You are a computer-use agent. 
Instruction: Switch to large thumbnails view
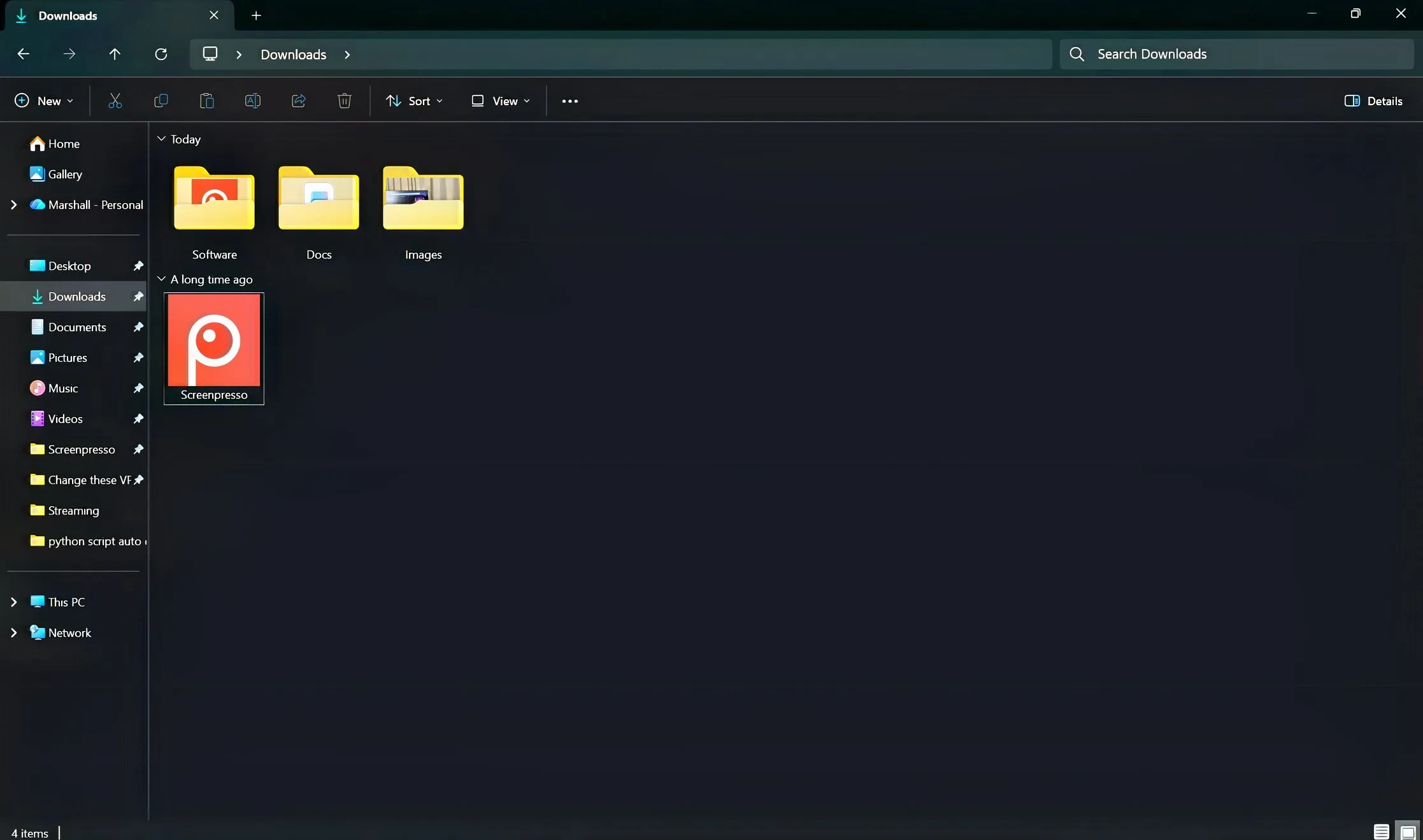click(1406, 832)
